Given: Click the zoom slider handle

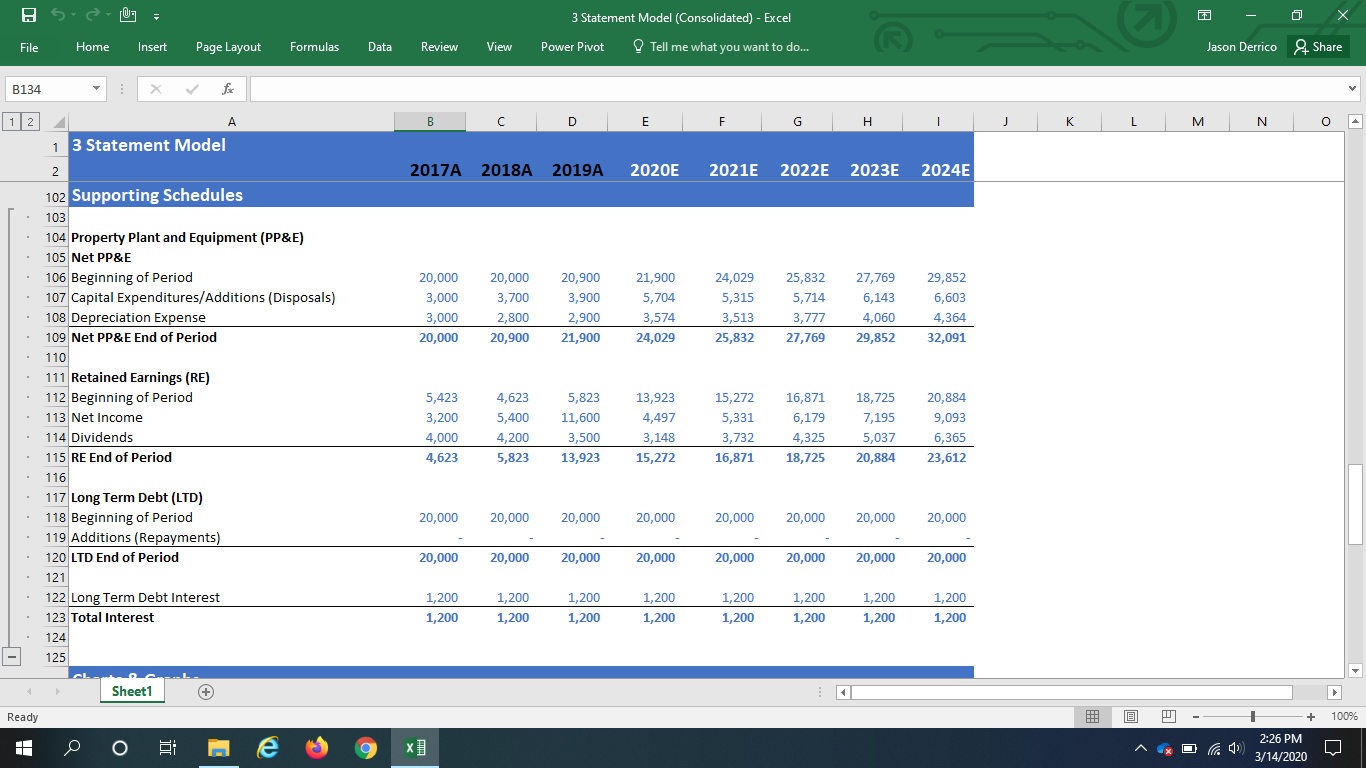Looking at the screenshot, I should (1252, 717).
